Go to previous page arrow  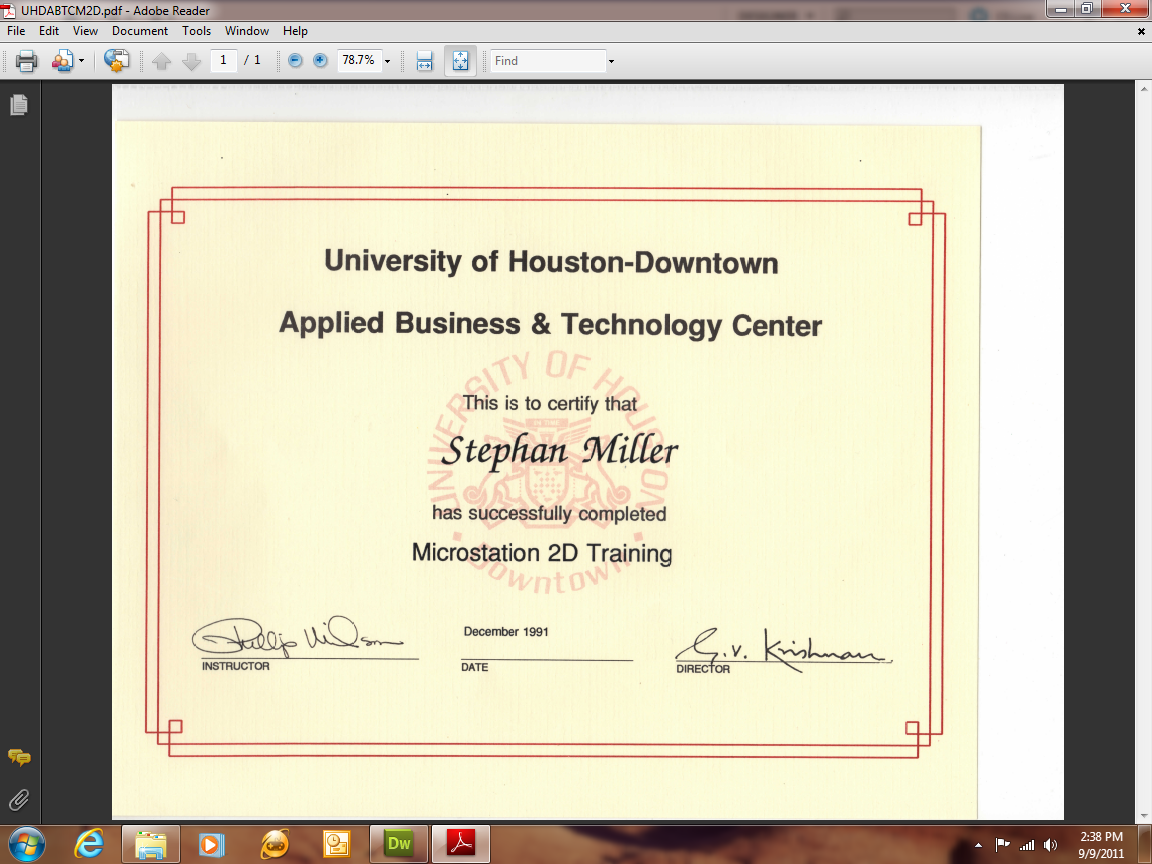pyautogui.click(x=162, y=61)
